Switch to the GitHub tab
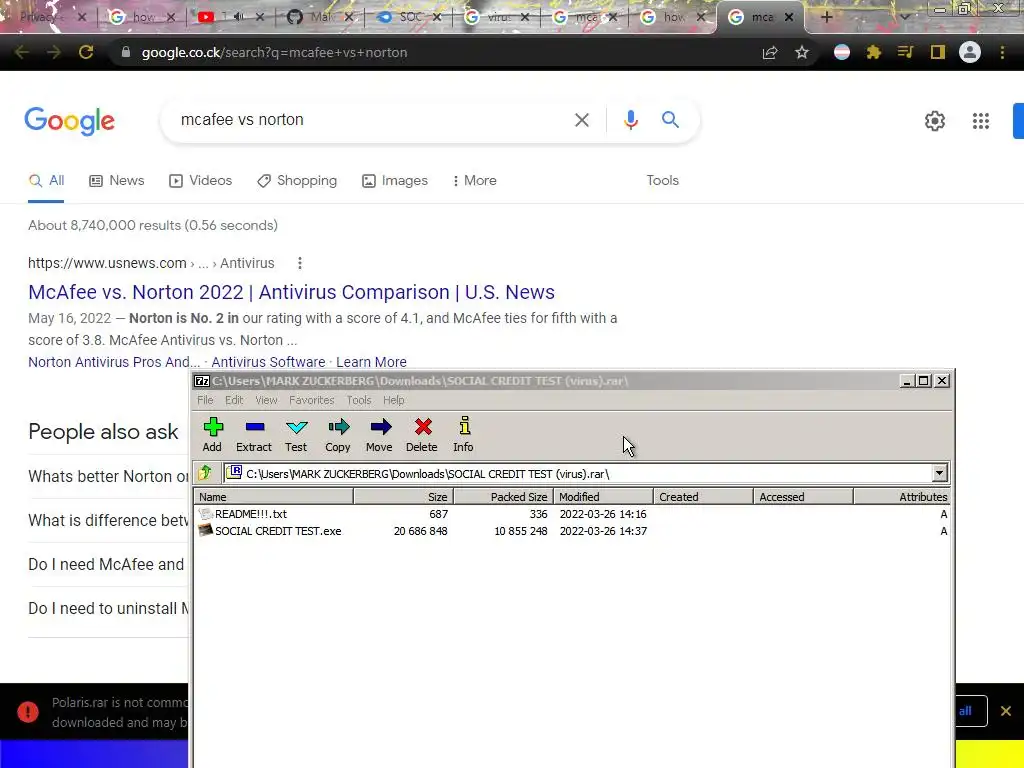The width and height of the screenshot is (1024, 768). [319, 17]
